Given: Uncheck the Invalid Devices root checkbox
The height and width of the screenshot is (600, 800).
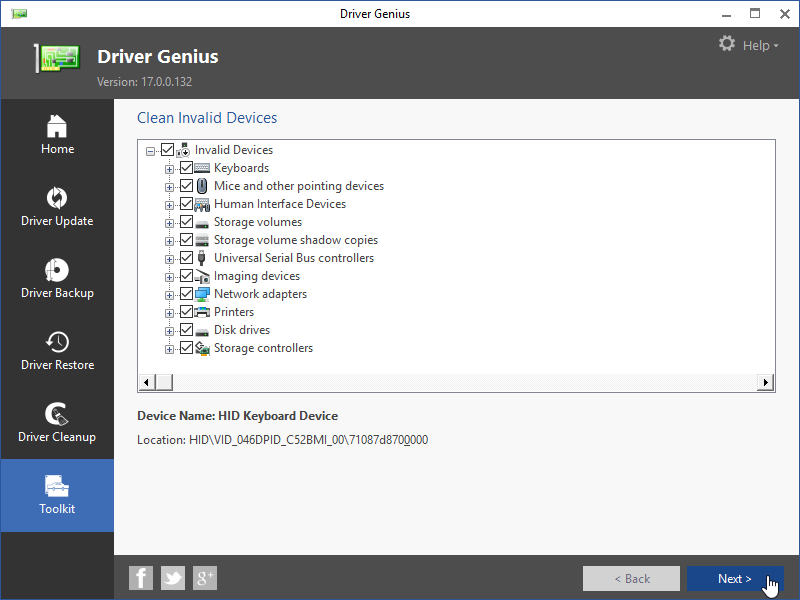Looking at the screenshot, I should pyautogui.click(x=167, y=149).
